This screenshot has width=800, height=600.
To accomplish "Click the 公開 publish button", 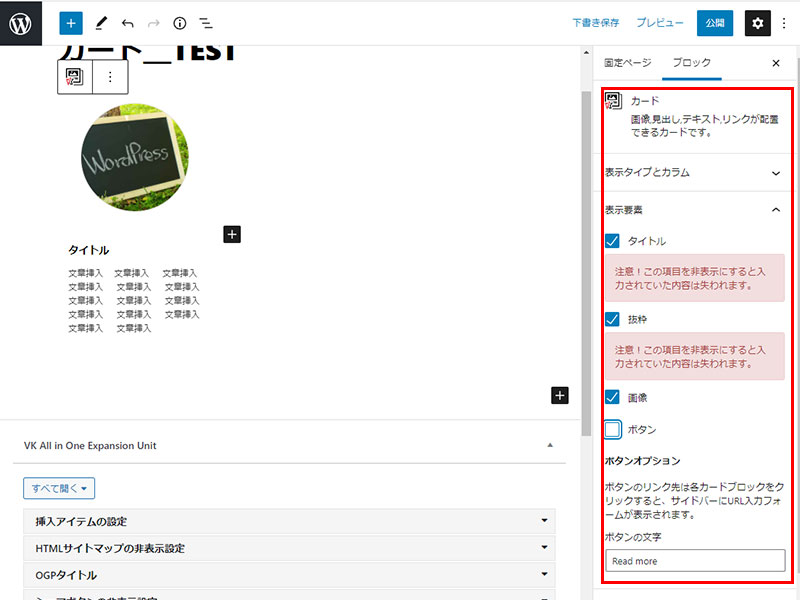I will point(714,22).
